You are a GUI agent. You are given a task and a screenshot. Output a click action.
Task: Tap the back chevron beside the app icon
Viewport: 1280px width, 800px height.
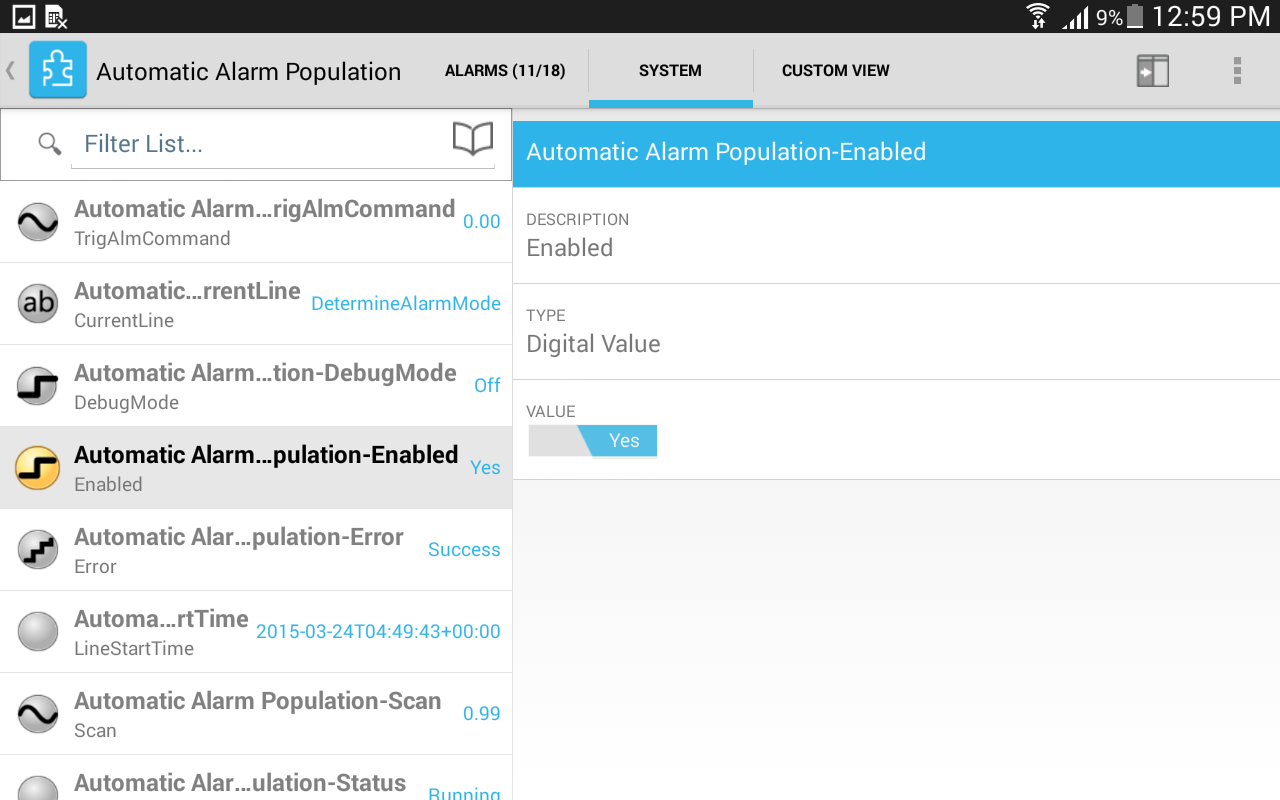click(11, 70)
